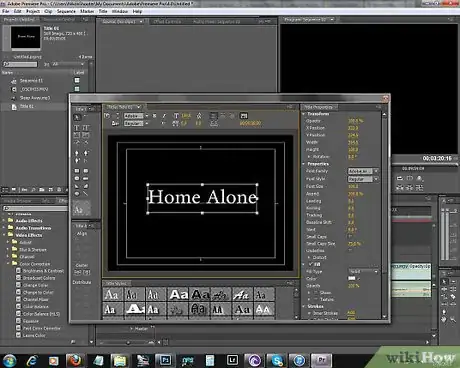The image size is (460, 368).
Task: Click the Tab Stops icon
Action: point(214,124)
